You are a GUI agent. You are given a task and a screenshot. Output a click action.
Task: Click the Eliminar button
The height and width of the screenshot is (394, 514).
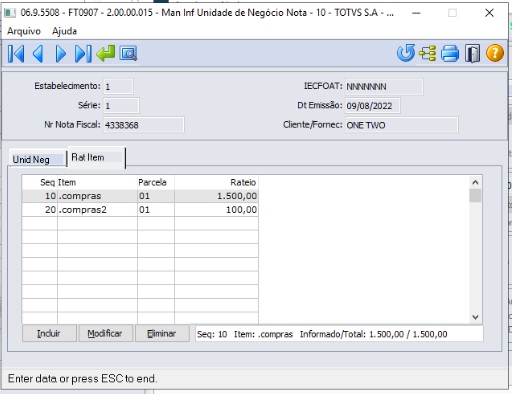[162, 333]
